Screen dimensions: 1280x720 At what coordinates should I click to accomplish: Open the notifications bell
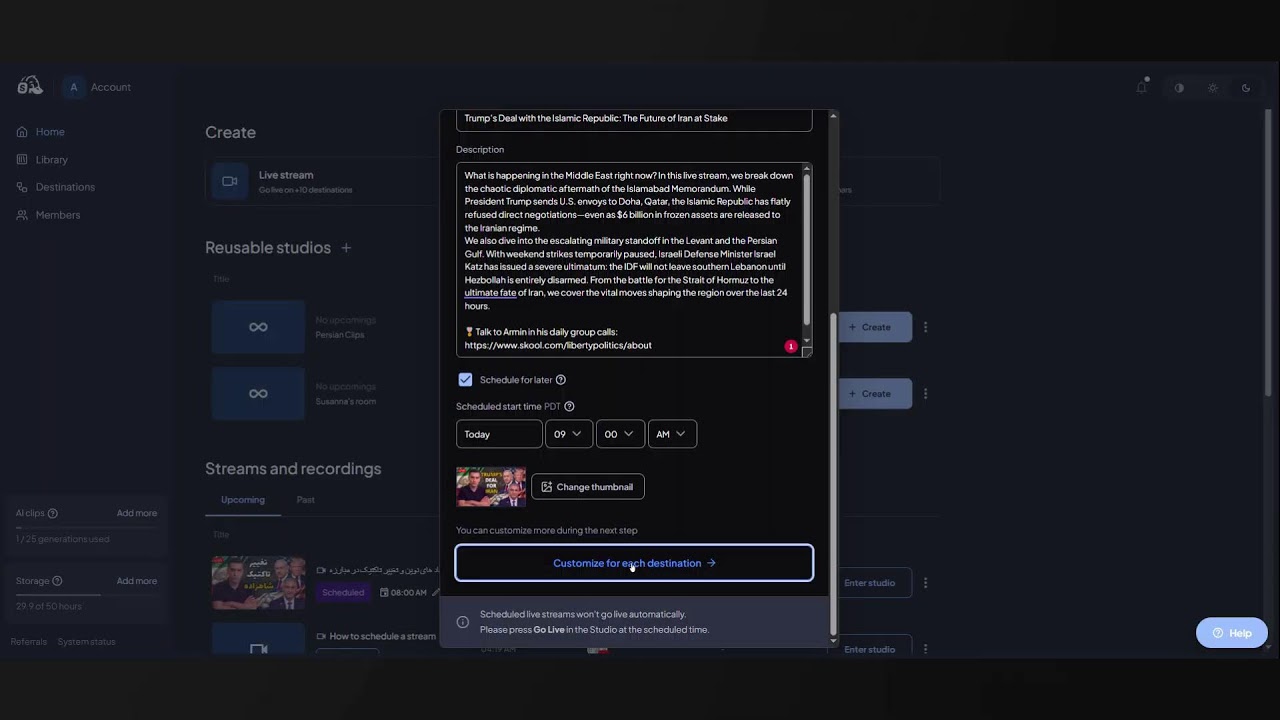point(1142,87)
